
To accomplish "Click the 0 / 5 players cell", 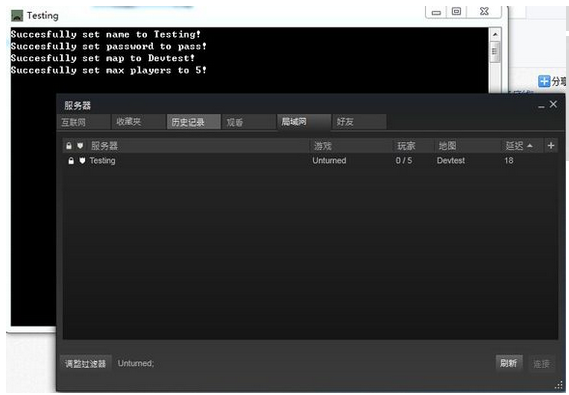I will click(x=404, y=160).
